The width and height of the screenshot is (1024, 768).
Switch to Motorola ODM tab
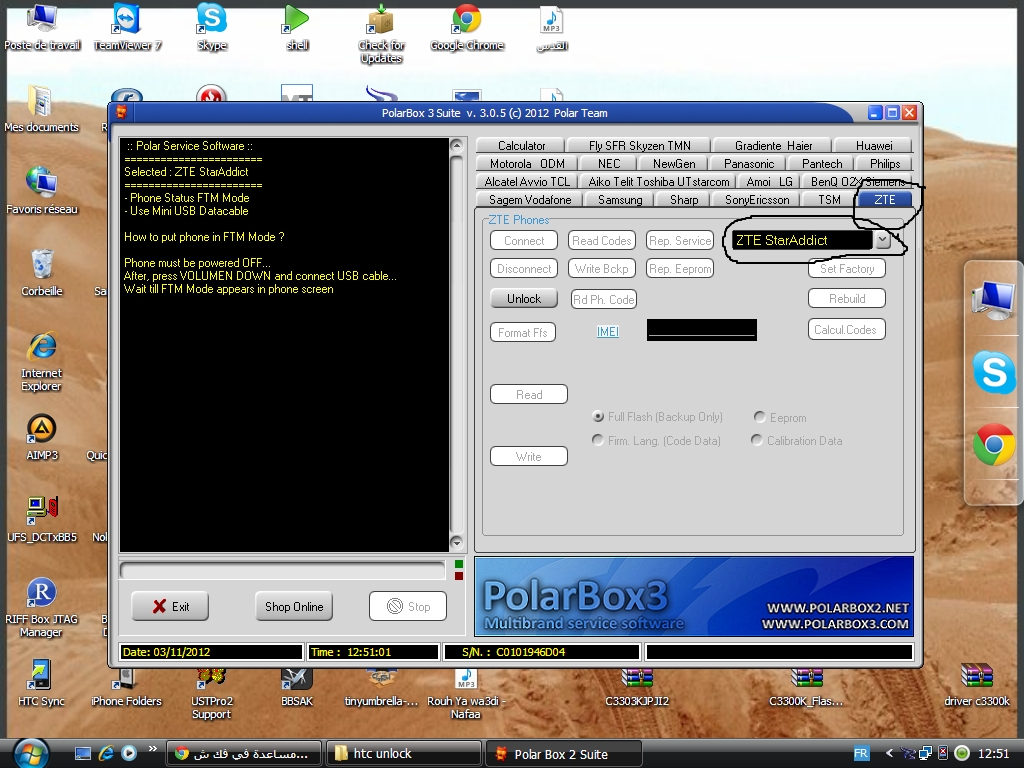527,164
